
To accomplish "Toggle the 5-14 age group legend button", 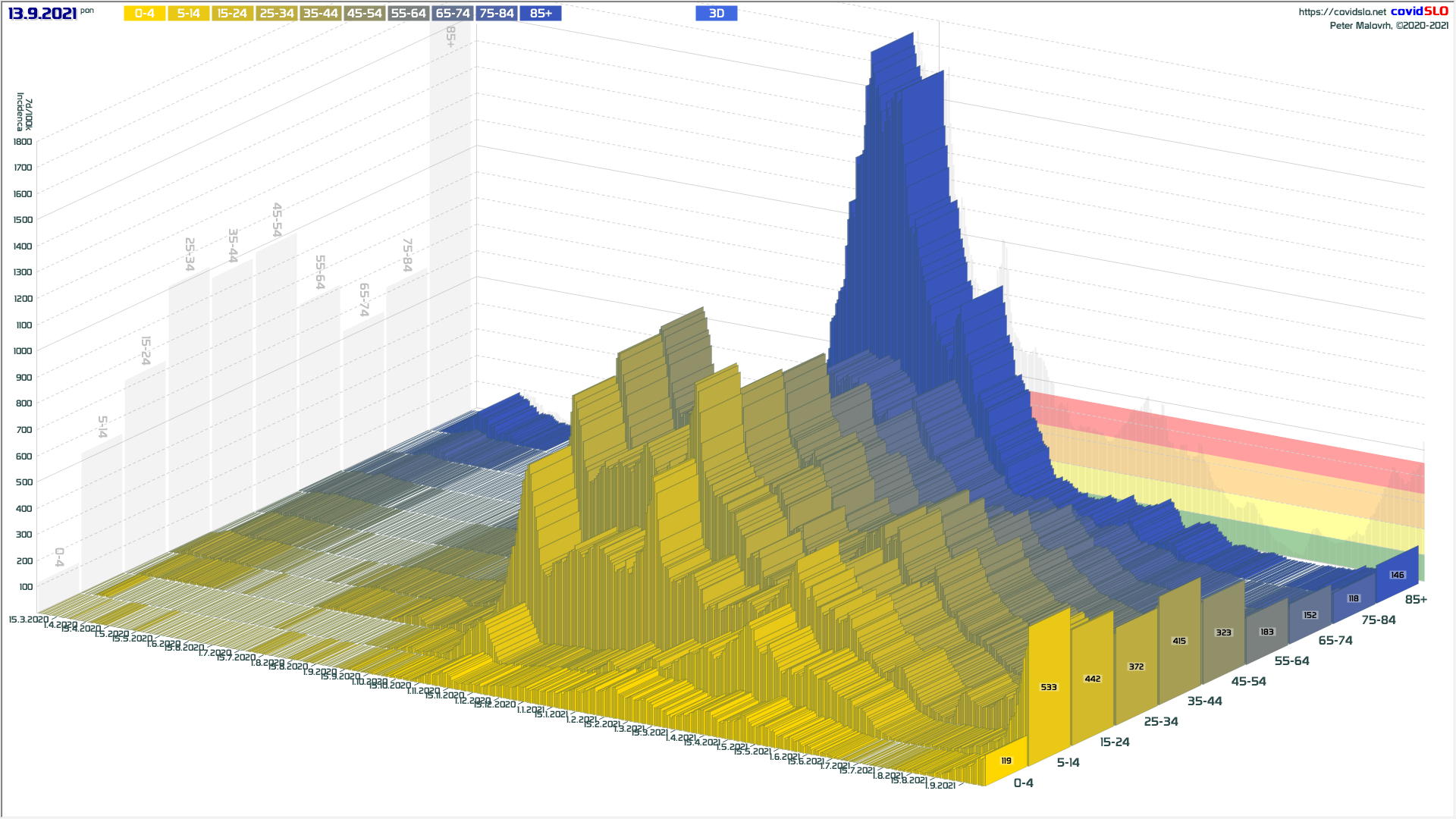I will 188,14.
